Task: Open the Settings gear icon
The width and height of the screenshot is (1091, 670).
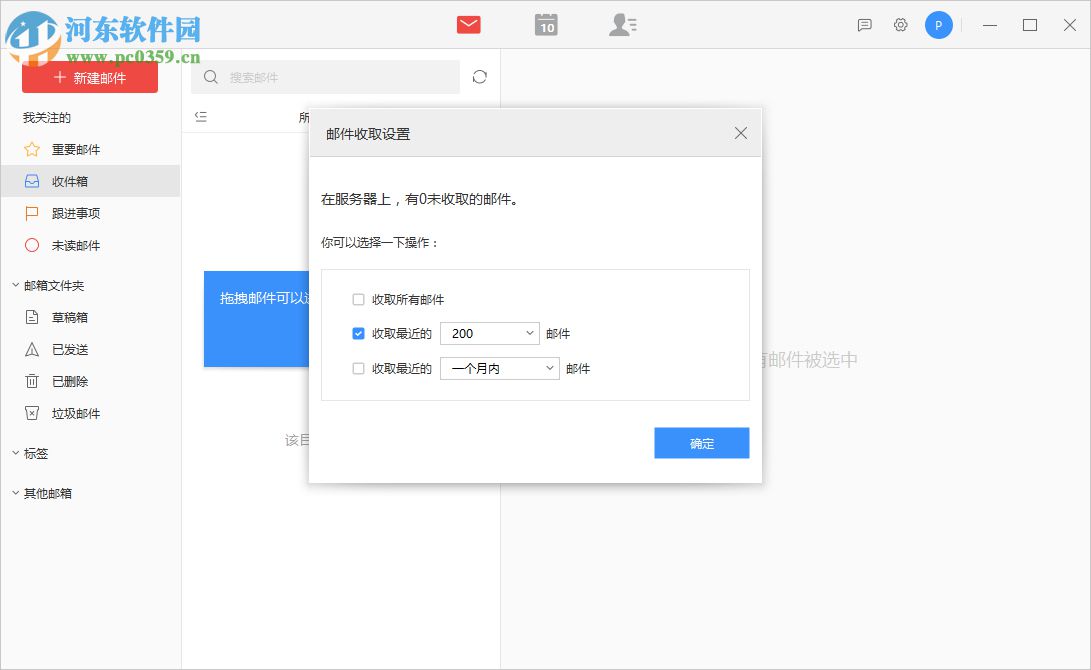Action: 900,25
